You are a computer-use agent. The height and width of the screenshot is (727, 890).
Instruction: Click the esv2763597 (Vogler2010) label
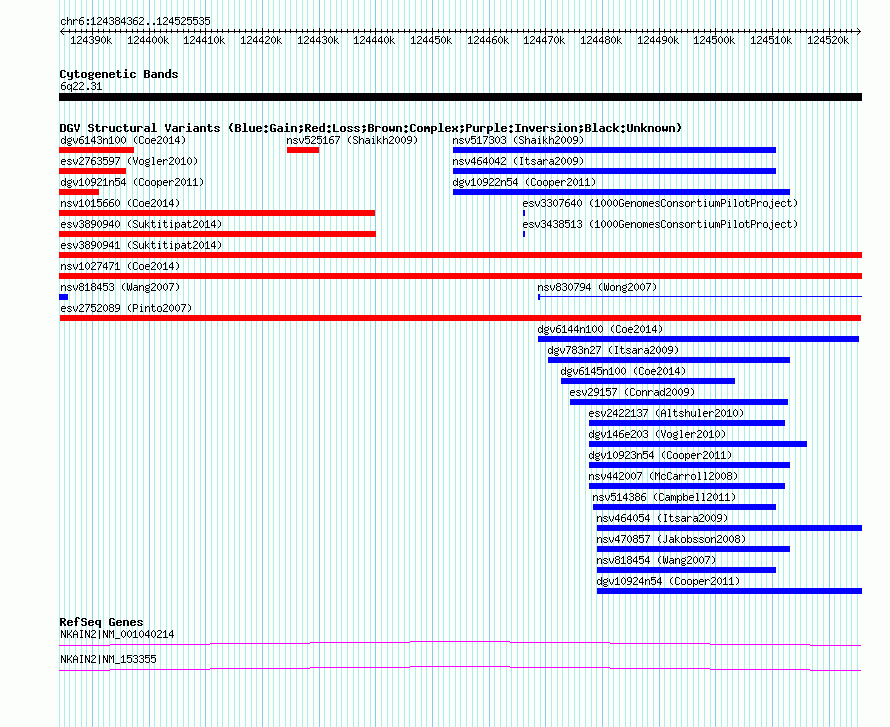pyautogui.click(x=129, y=161)
